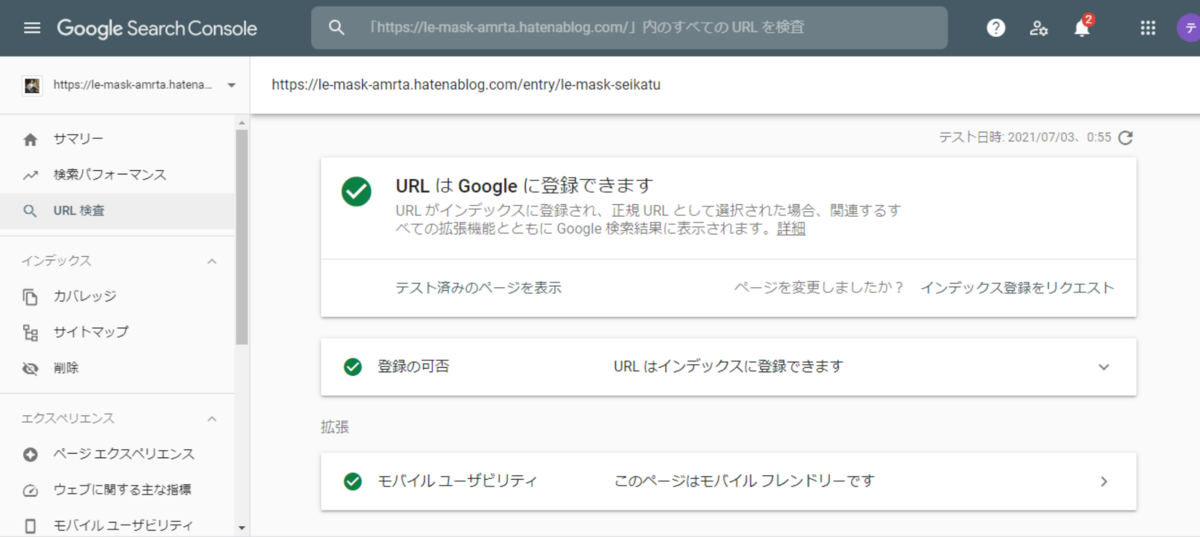The image size is (1200, 537).
Task: Click the sitemap icon beside サイトマップ
Action: click(31, 332)
